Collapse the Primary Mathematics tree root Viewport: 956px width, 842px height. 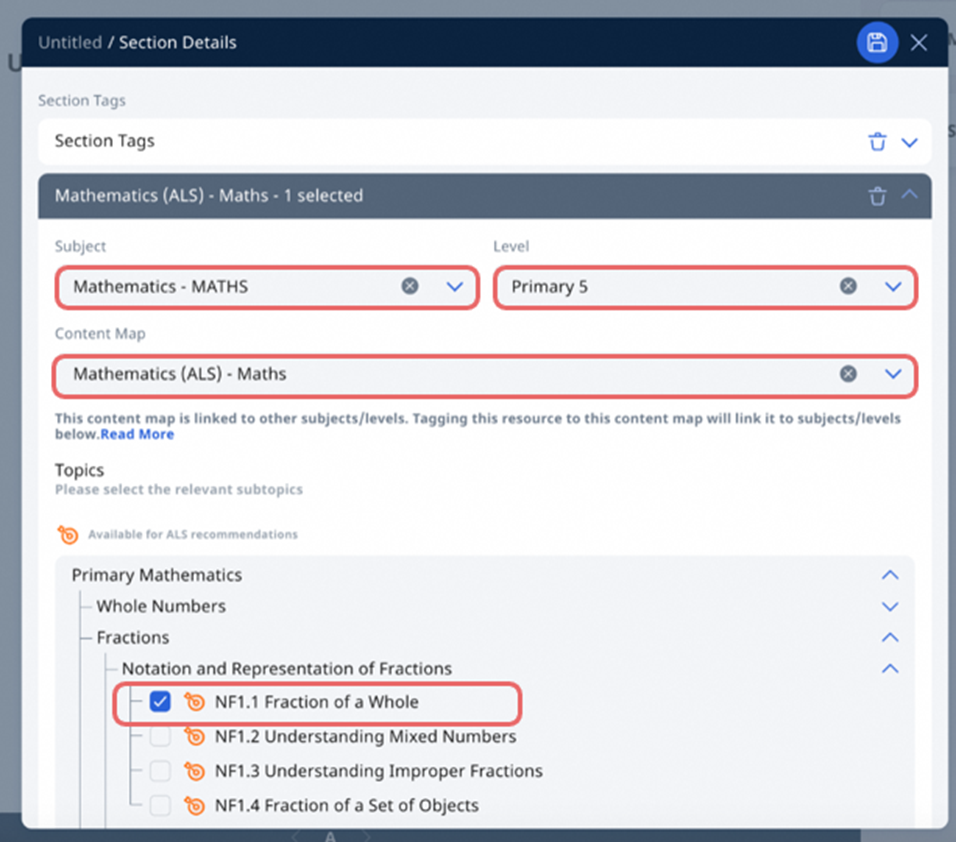[x=889, y=575]
